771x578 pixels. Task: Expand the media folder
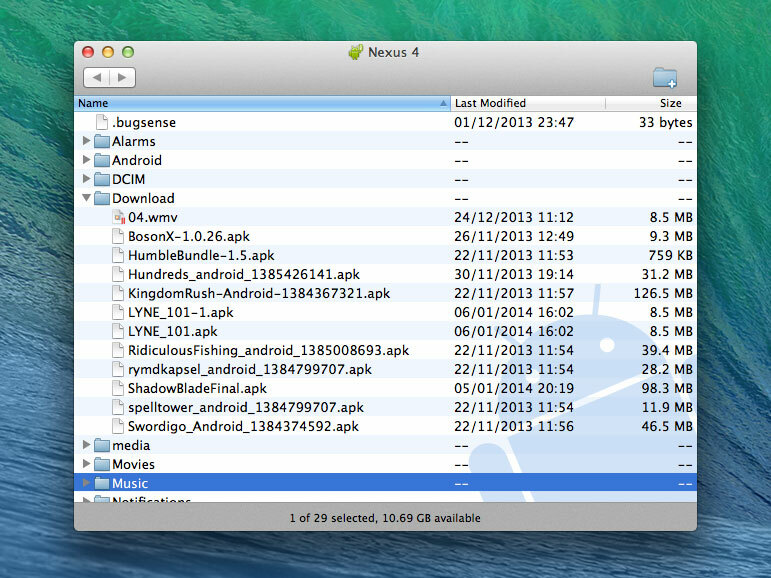click(86, 445)
